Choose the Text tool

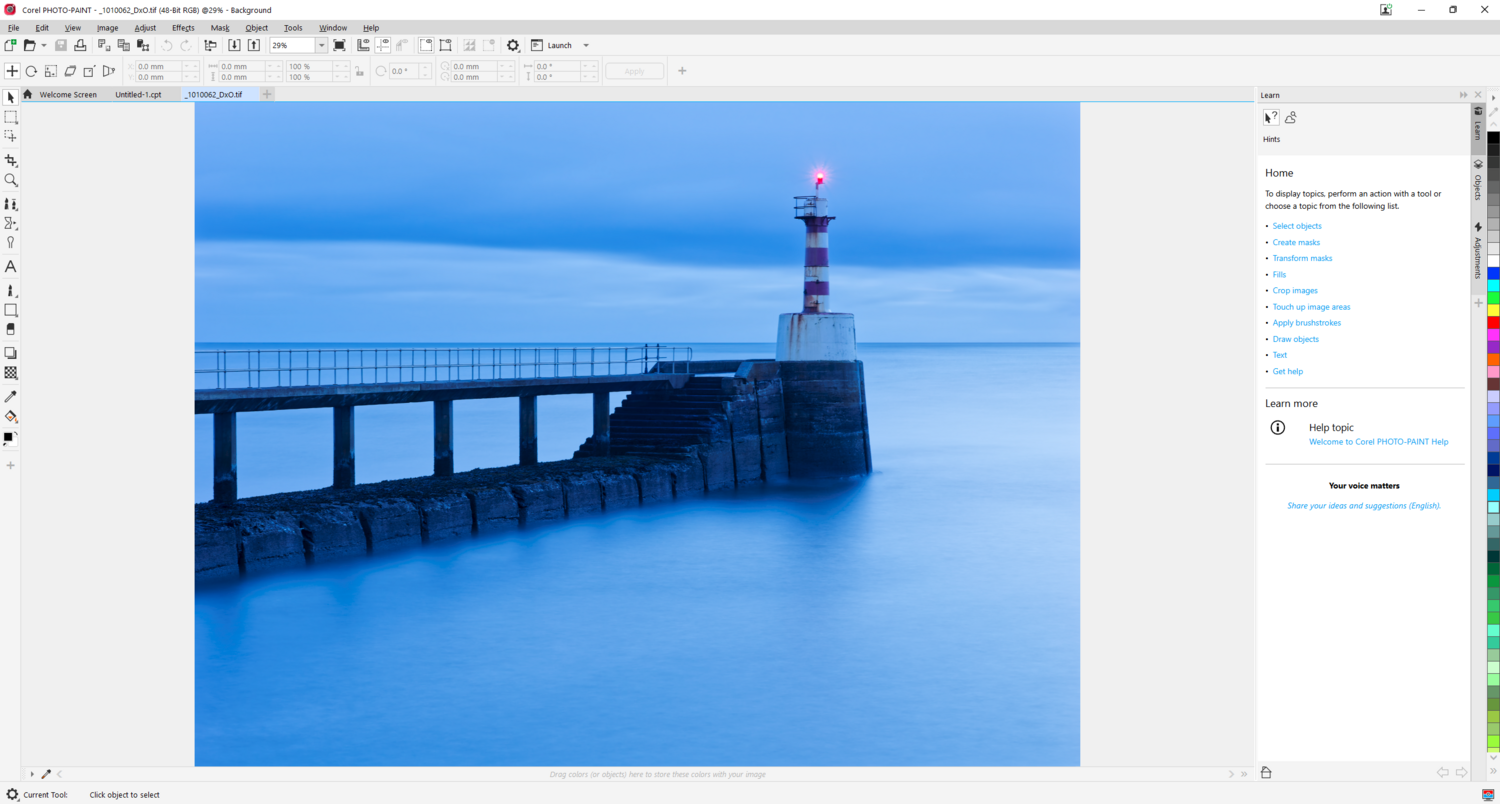click(11, 267)
